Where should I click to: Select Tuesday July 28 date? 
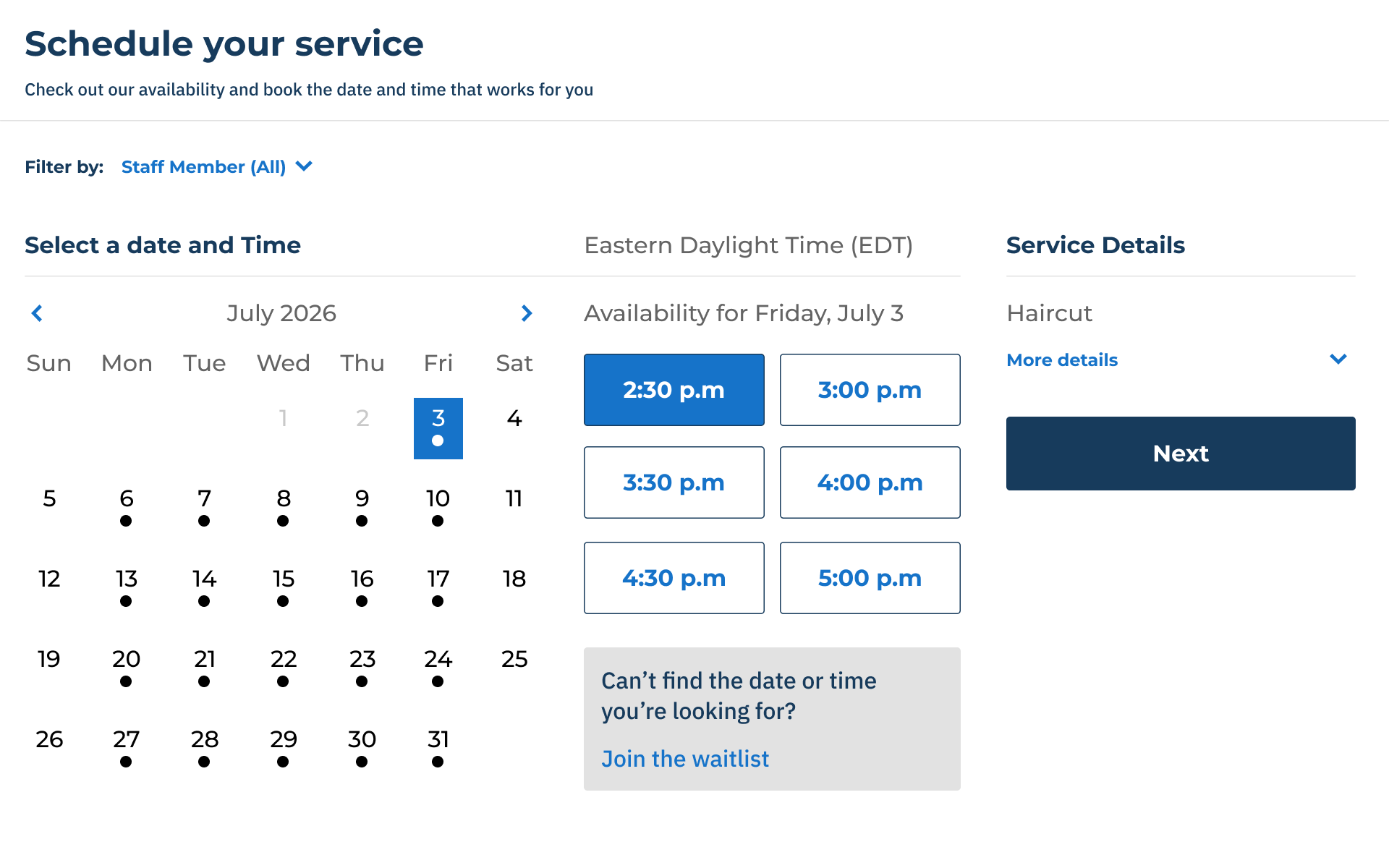tap(205, 747)
